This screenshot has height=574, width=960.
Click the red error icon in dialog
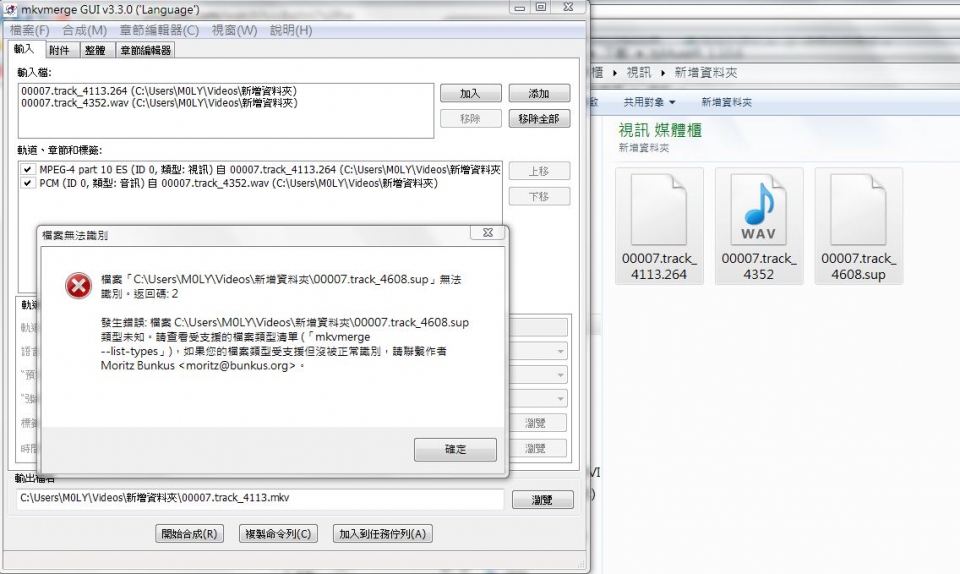tap(78, 286)
